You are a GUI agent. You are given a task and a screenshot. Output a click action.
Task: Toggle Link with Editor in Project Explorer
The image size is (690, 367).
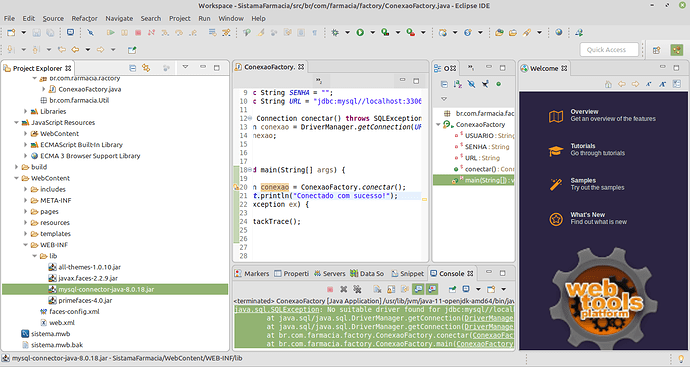pos(146,68)
